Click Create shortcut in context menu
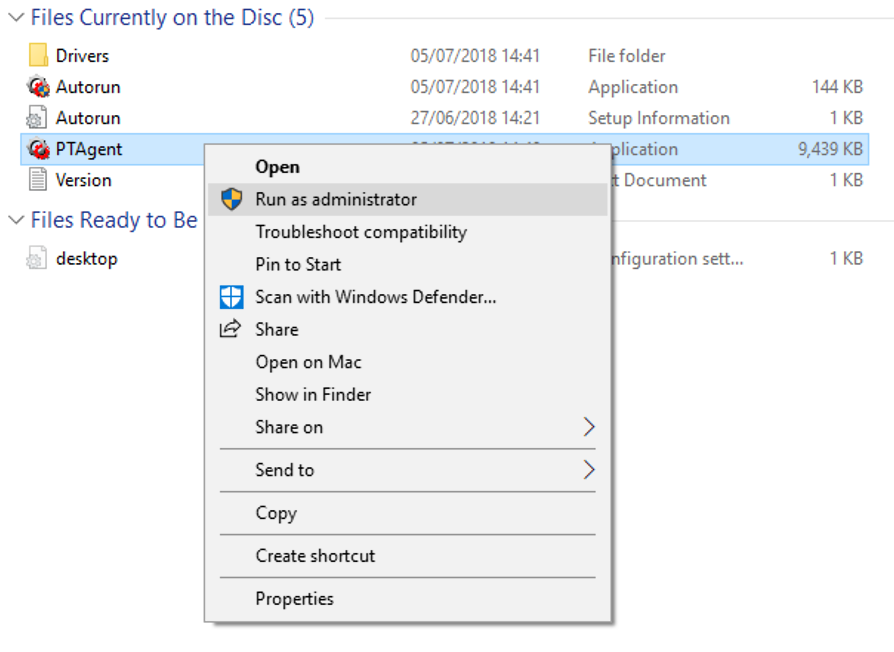Screen dimensions: 894x652 tap(315, 556)
